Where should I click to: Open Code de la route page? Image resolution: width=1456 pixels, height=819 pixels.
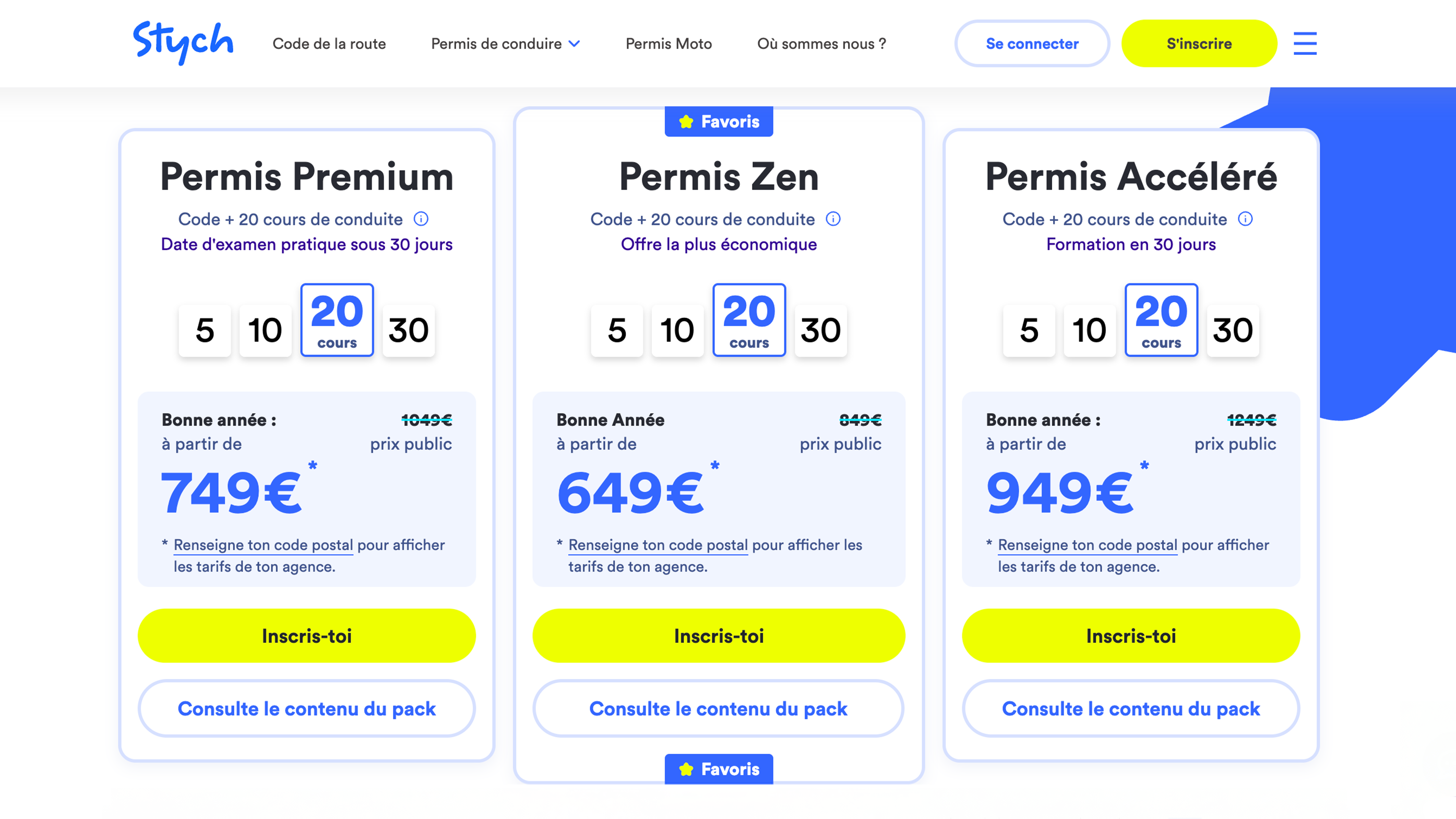329,43
